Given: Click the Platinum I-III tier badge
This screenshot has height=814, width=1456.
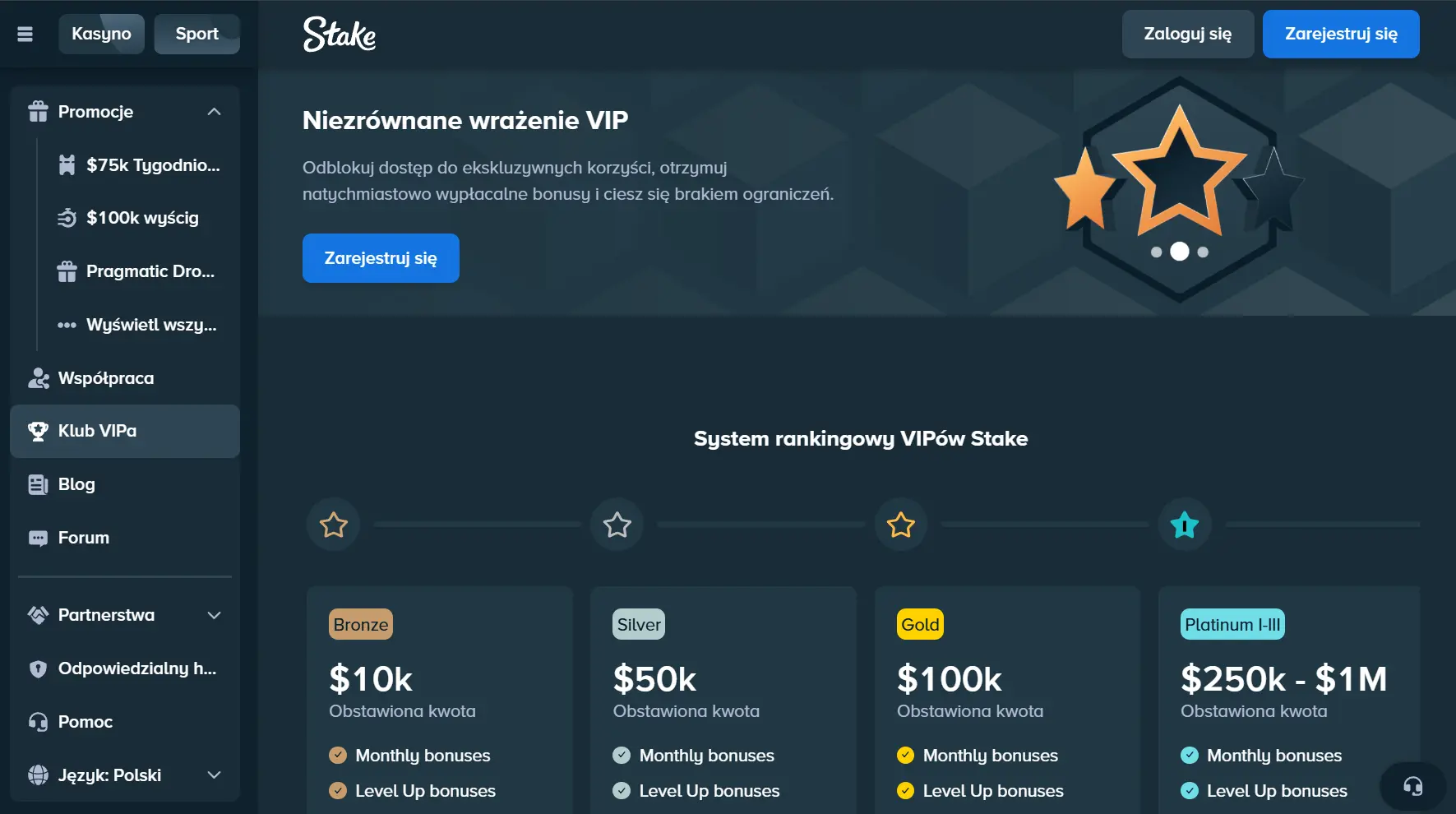Looking at the screenshot, I should 1232,625.
